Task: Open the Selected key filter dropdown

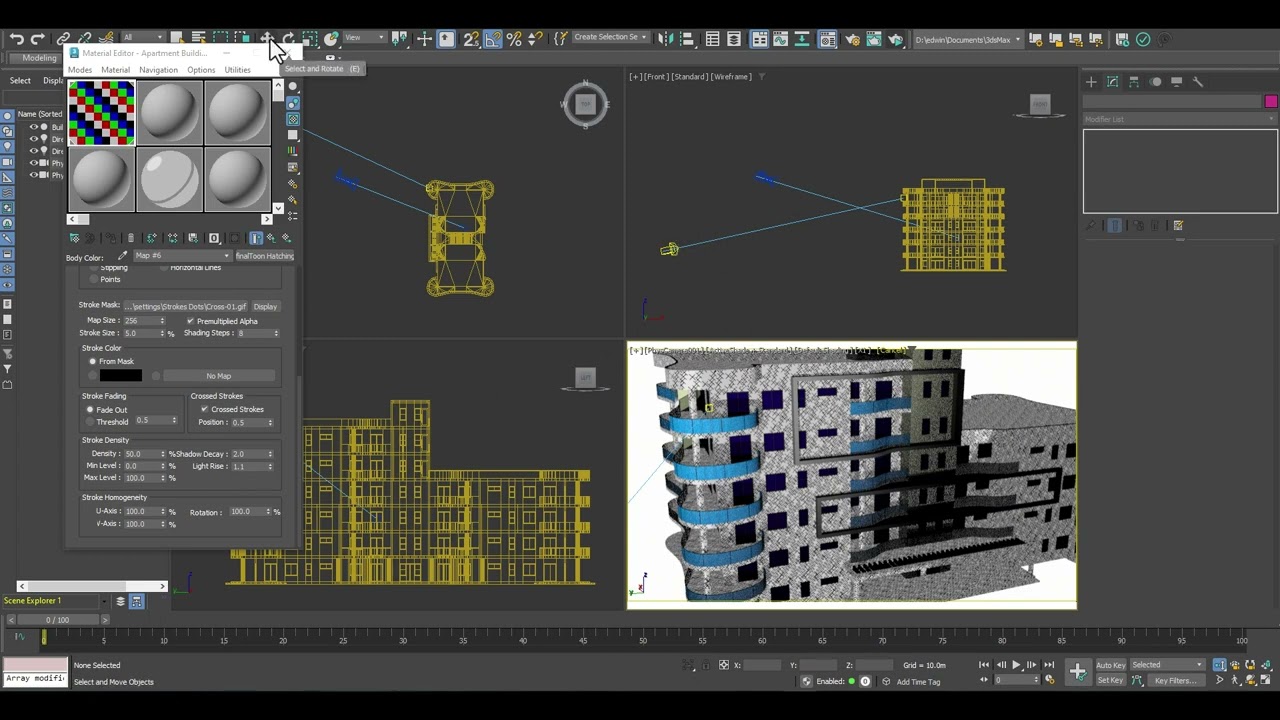Action: pyautogui.click(x=1167, y=665)
